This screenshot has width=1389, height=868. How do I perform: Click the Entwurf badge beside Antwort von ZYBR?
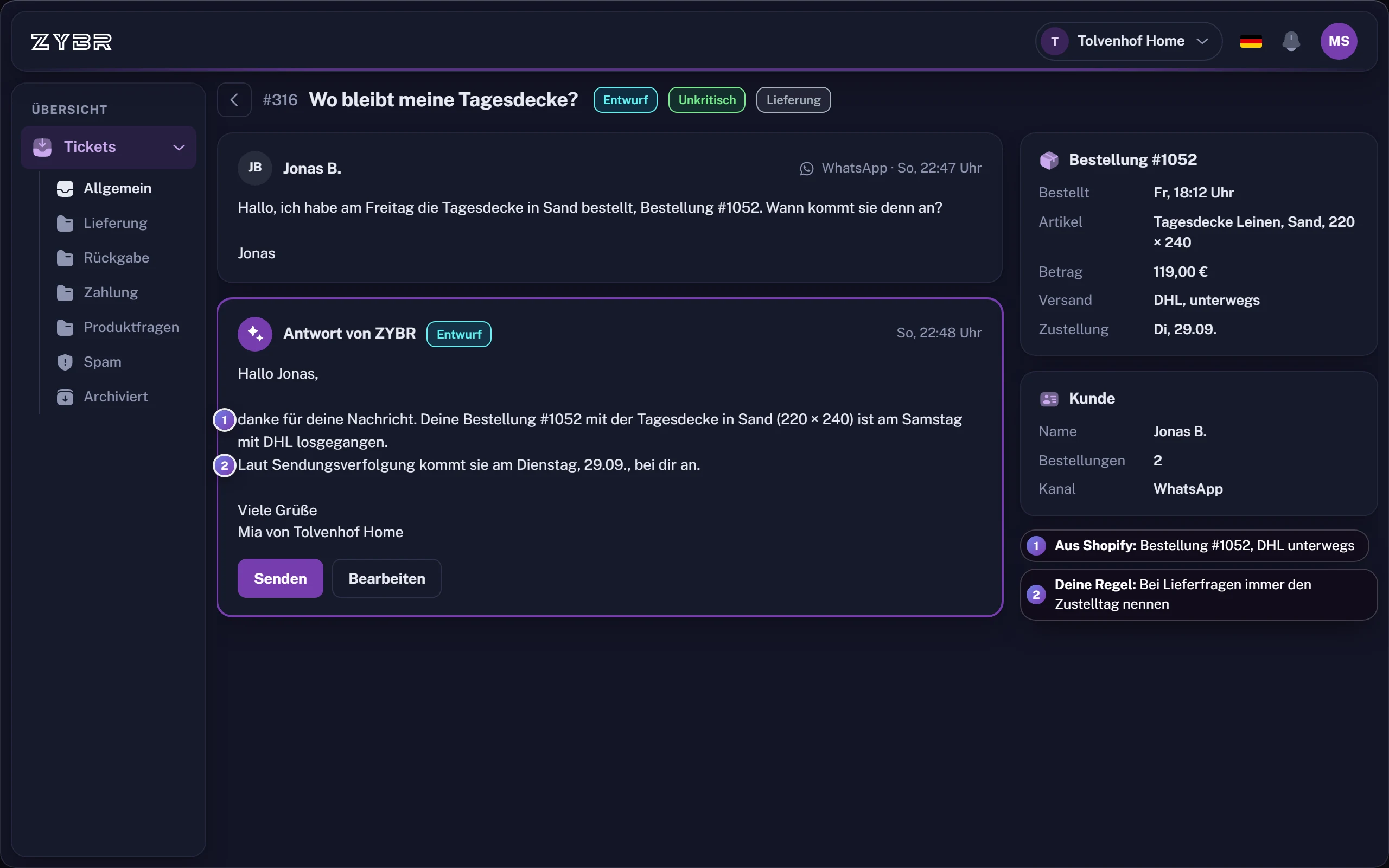[458, 334]
